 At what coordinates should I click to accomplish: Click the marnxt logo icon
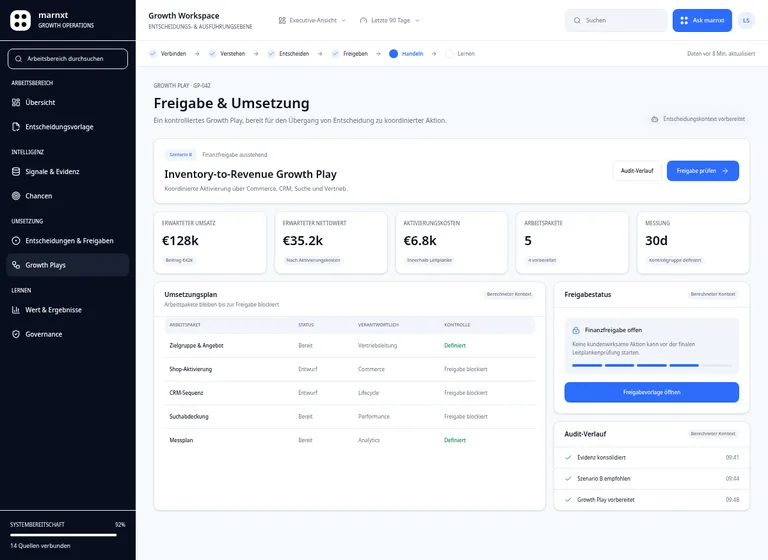pyautogui.click(x=20, y=20)
